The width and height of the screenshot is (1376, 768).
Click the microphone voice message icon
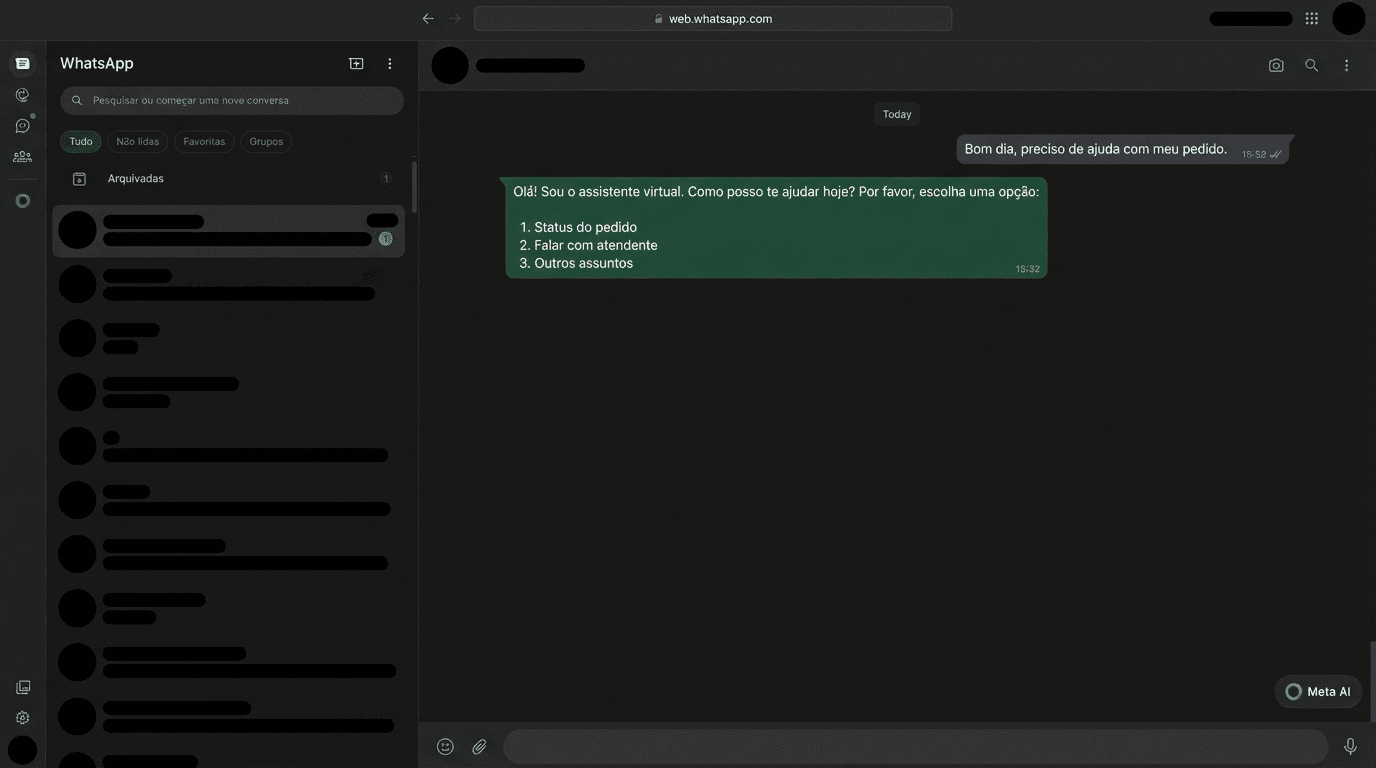click(x=1350, y=747)
